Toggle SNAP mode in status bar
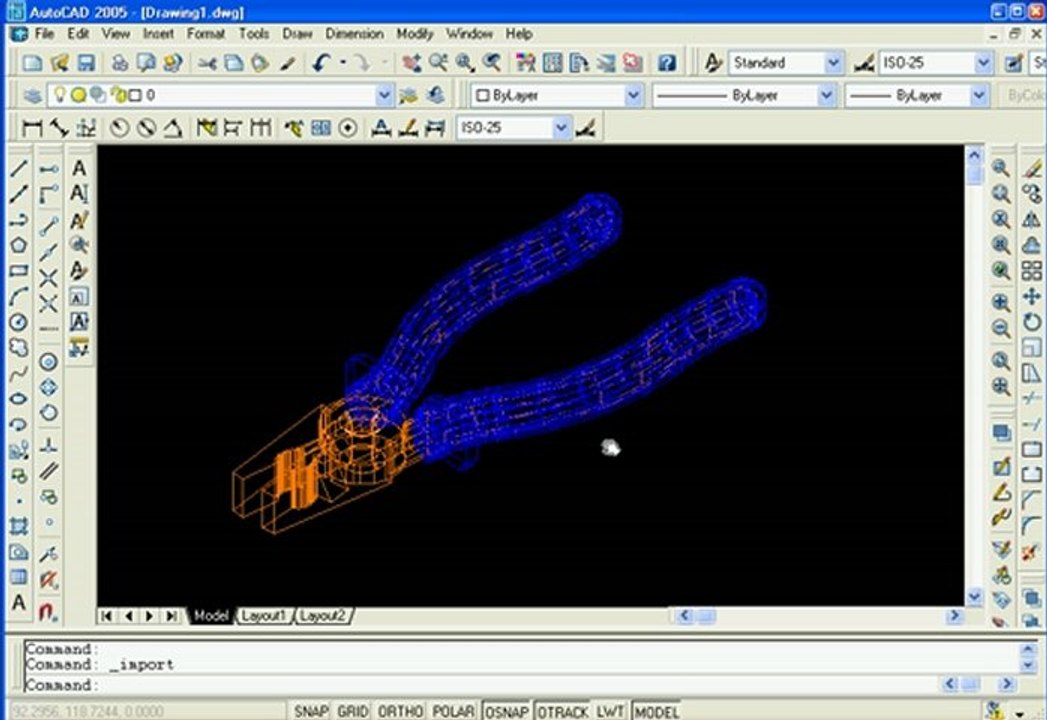This screenshot has height=720, width=1047. [x=311, y=711]
